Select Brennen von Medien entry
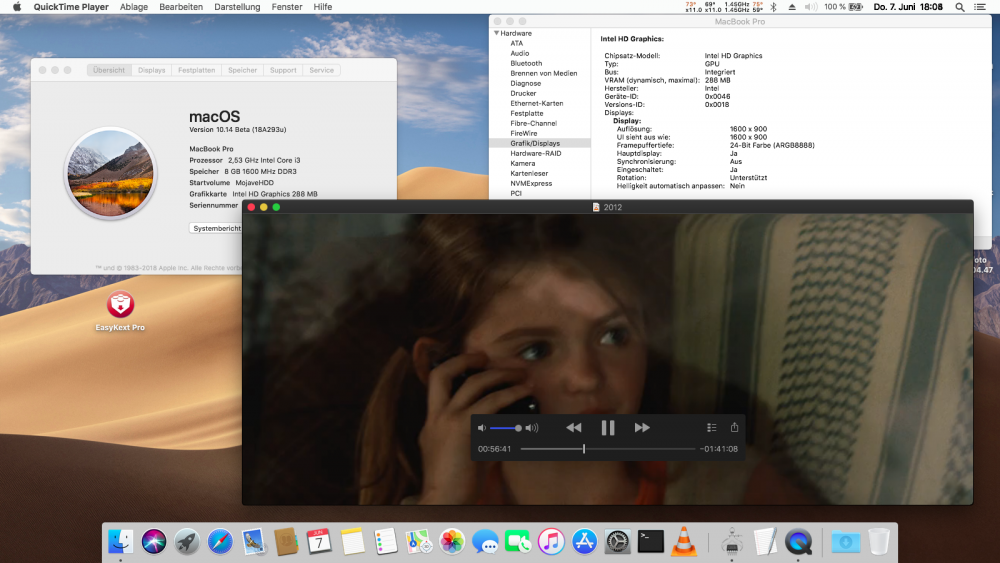 [543, 73]
